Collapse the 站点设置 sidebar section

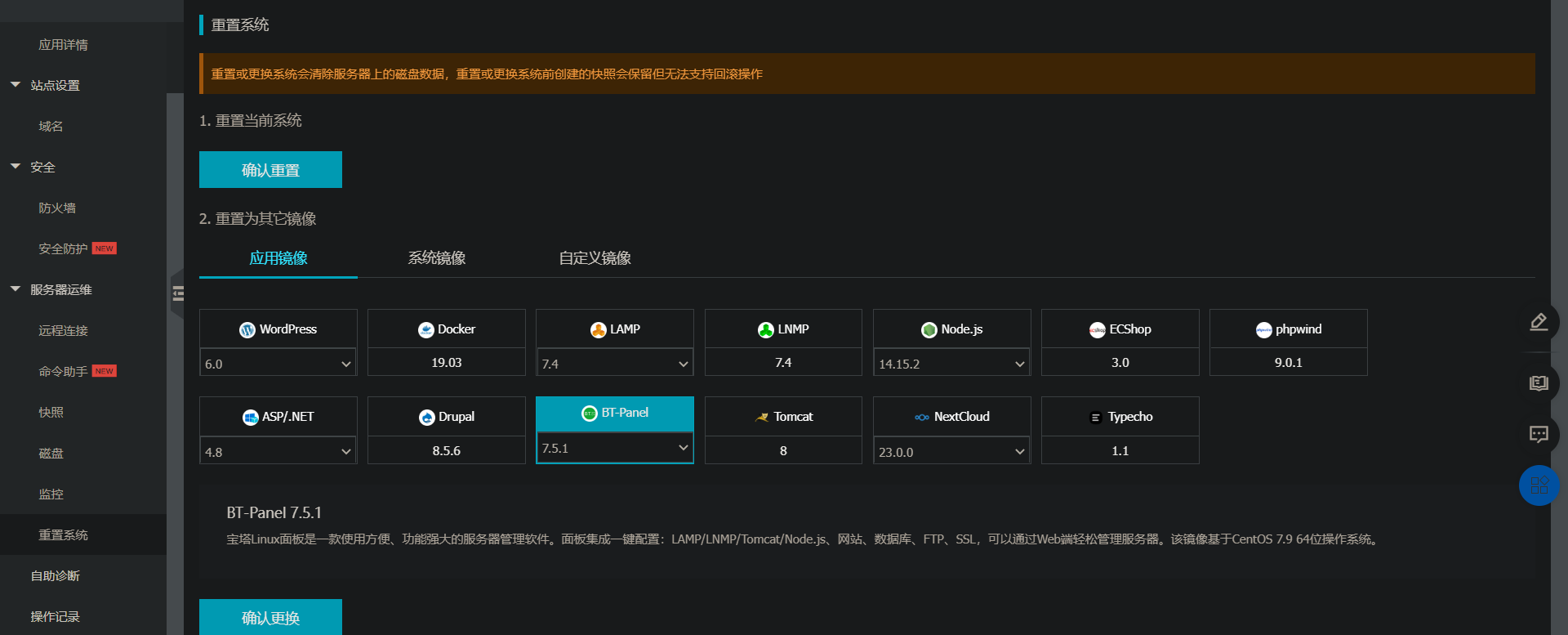click(x=16, y=85)
